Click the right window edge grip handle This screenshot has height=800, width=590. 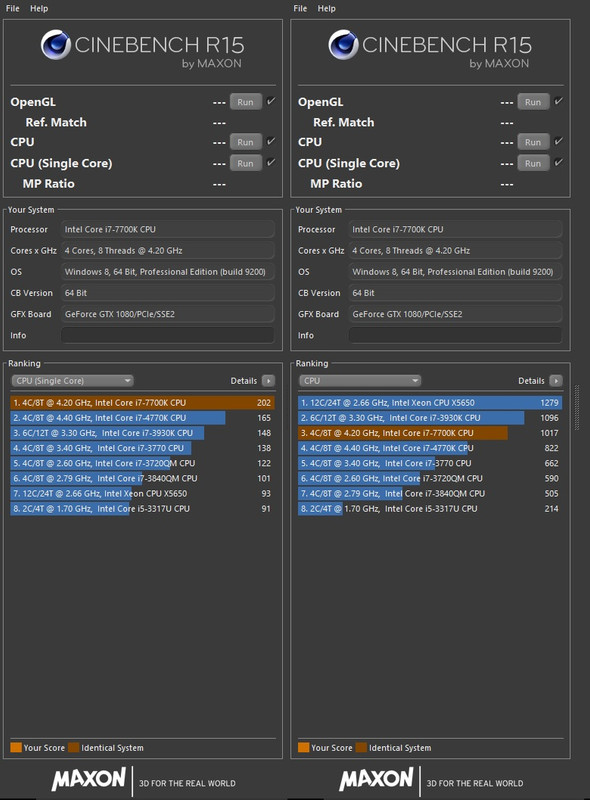pos(577,408)
